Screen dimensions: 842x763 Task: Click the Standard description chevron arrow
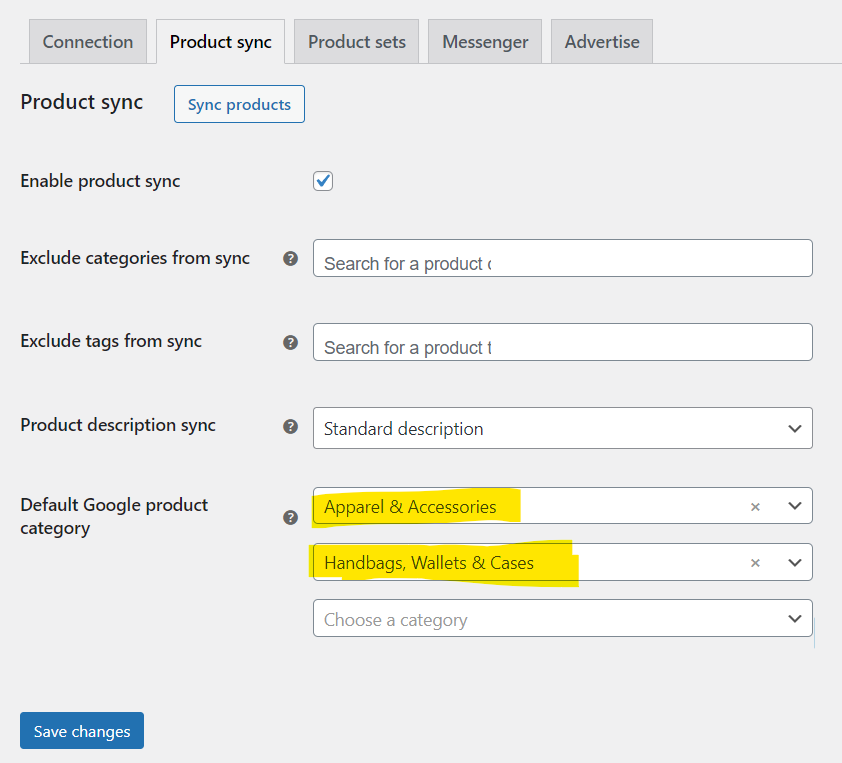[795, 428]
